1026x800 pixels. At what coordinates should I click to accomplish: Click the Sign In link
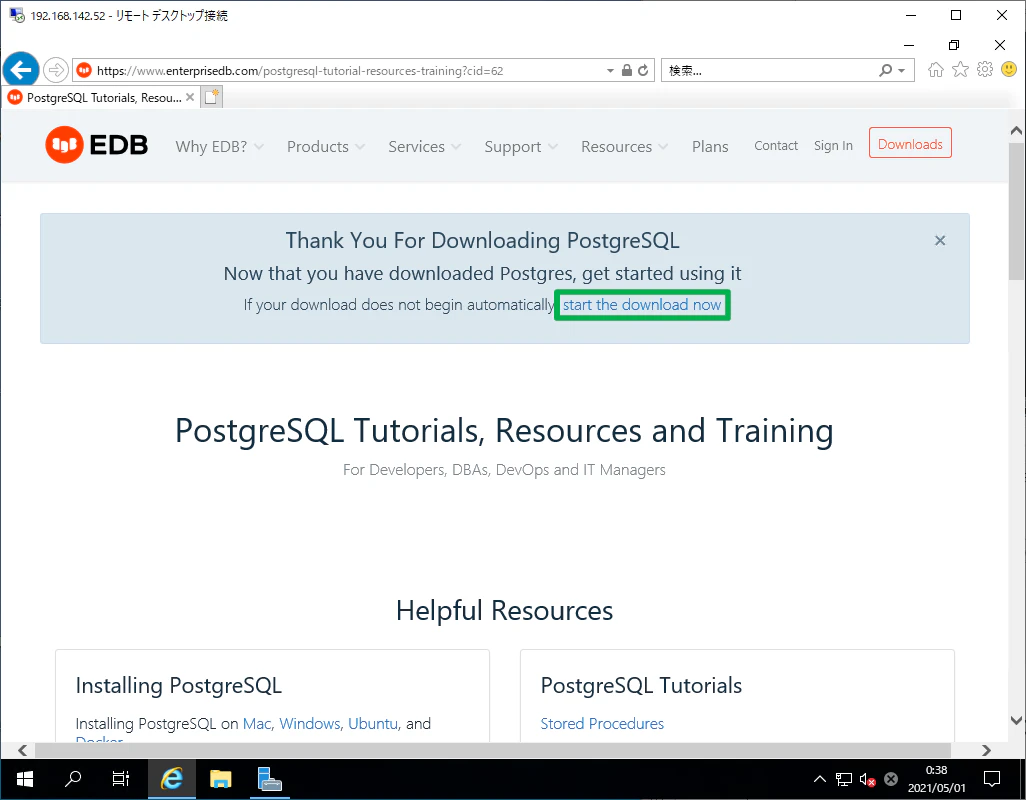click(x=833, y=145)
